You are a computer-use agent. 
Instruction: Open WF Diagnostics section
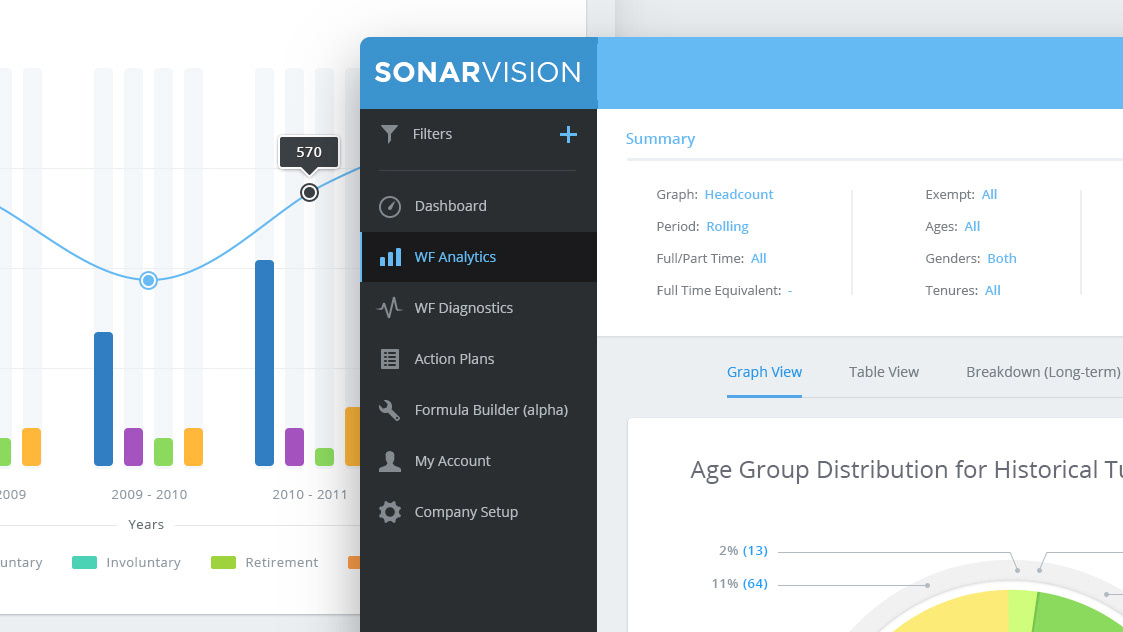pos(478,308)
